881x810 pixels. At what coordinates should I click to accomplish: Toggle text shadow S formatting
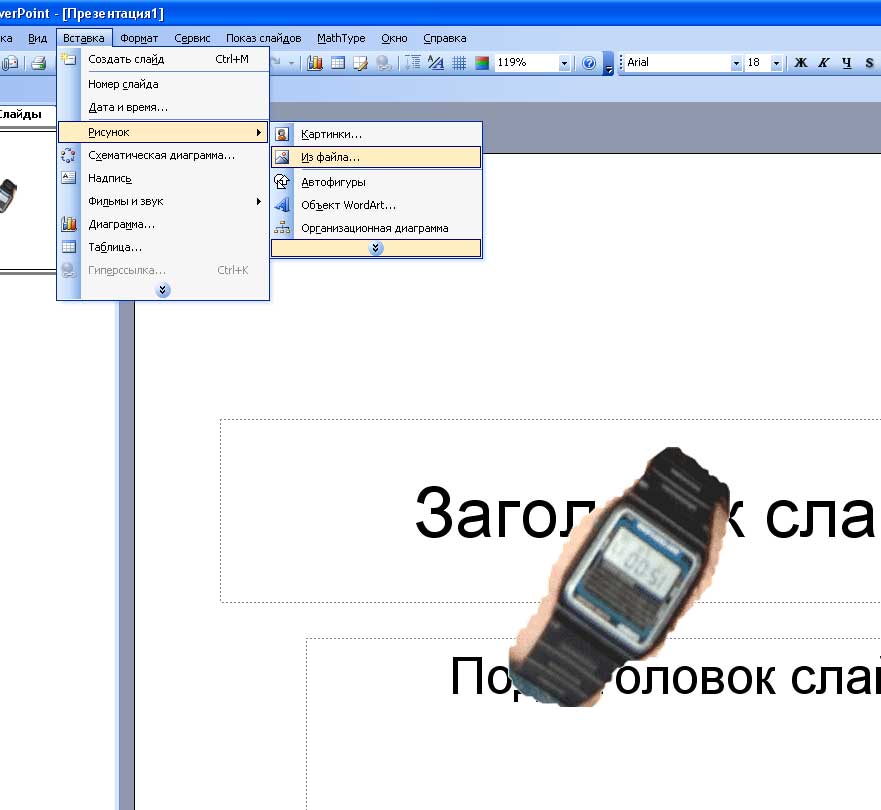point(869,63)
